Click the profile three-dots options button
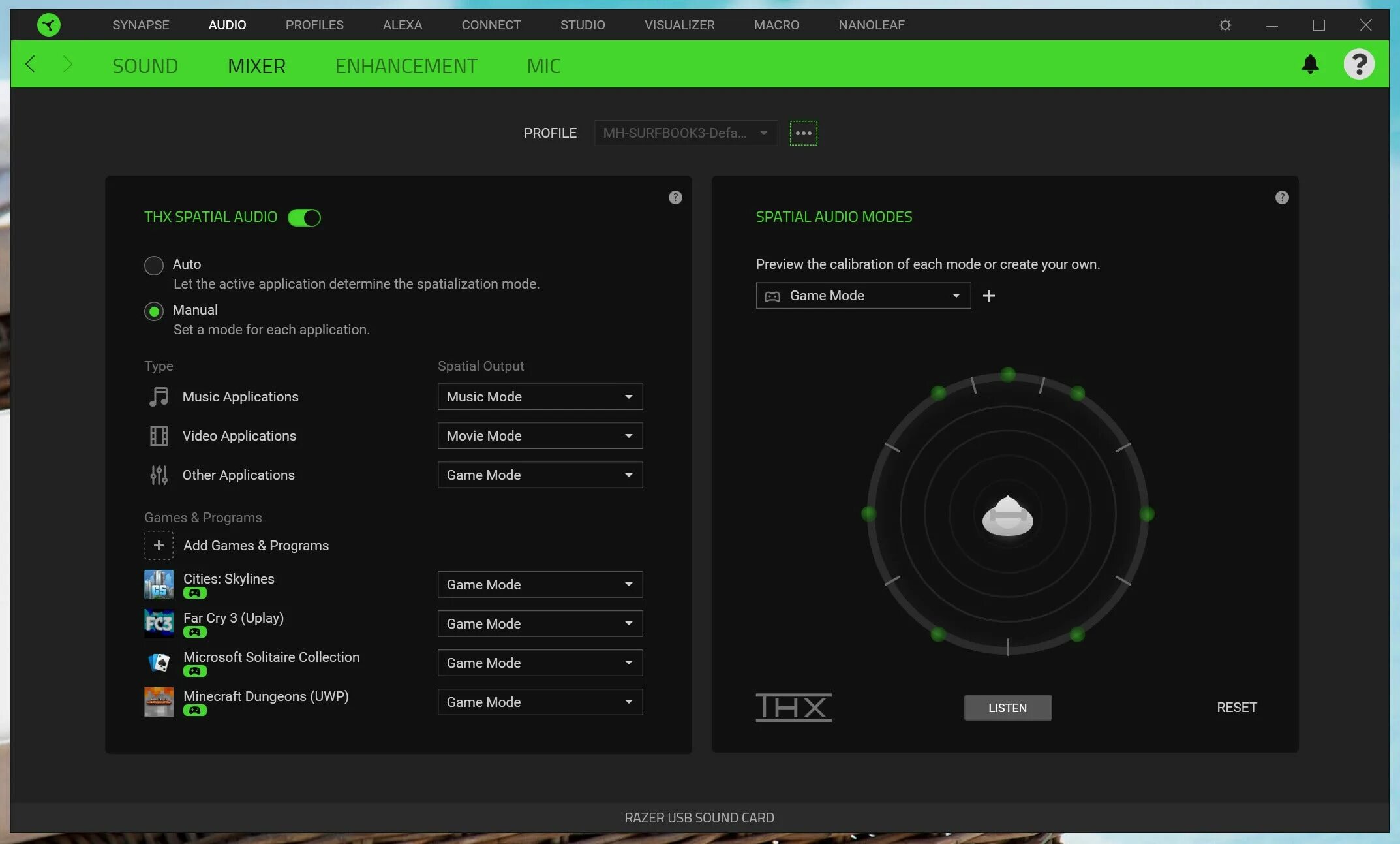 coord(803,133)
